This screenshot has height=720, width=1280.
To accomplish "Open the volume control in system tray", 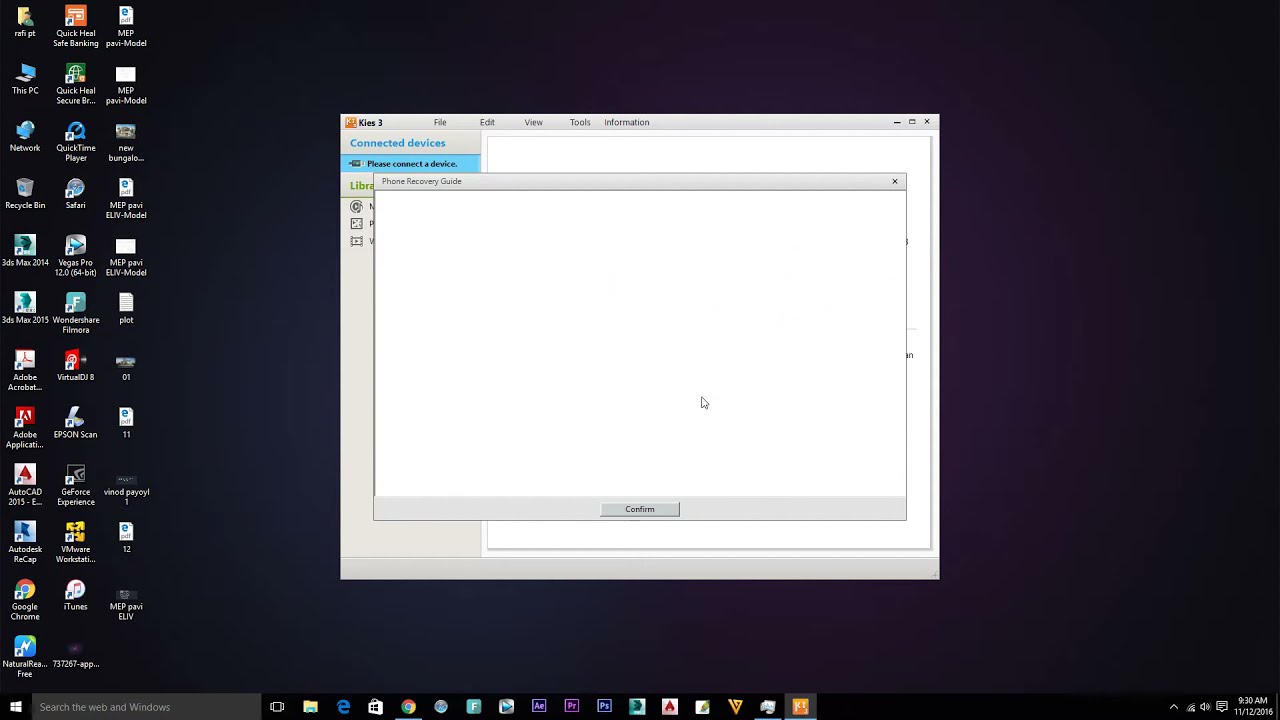I will [1206, 707].
